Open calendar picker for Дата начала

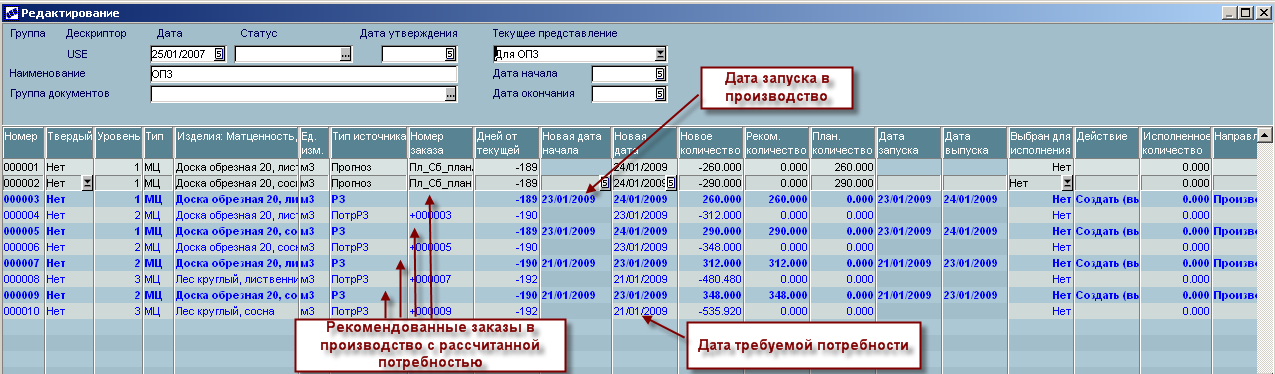(x=660, y=74)
